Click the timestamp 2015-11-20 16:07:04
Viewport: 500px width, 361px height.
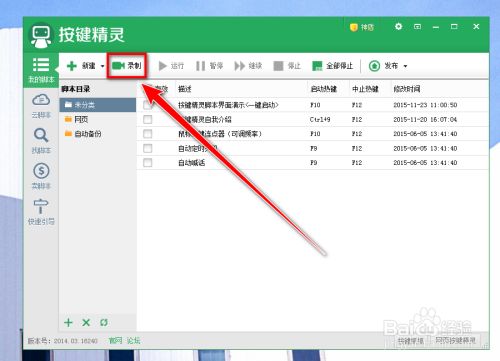[x=425, y=119]
